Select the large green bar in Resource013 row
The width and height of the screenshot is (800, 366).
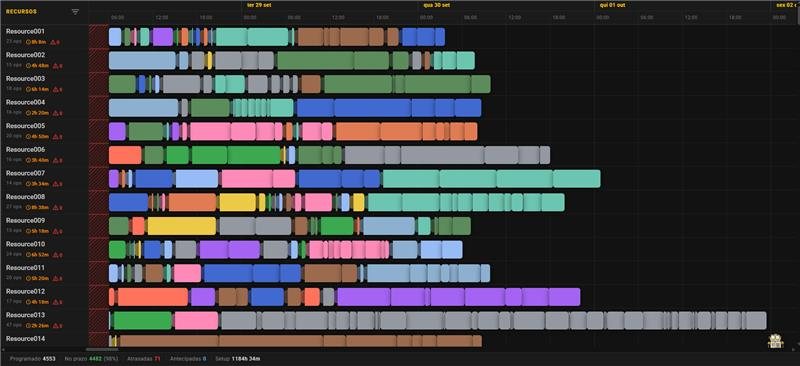pyautogui.click(x=142, y=321)
